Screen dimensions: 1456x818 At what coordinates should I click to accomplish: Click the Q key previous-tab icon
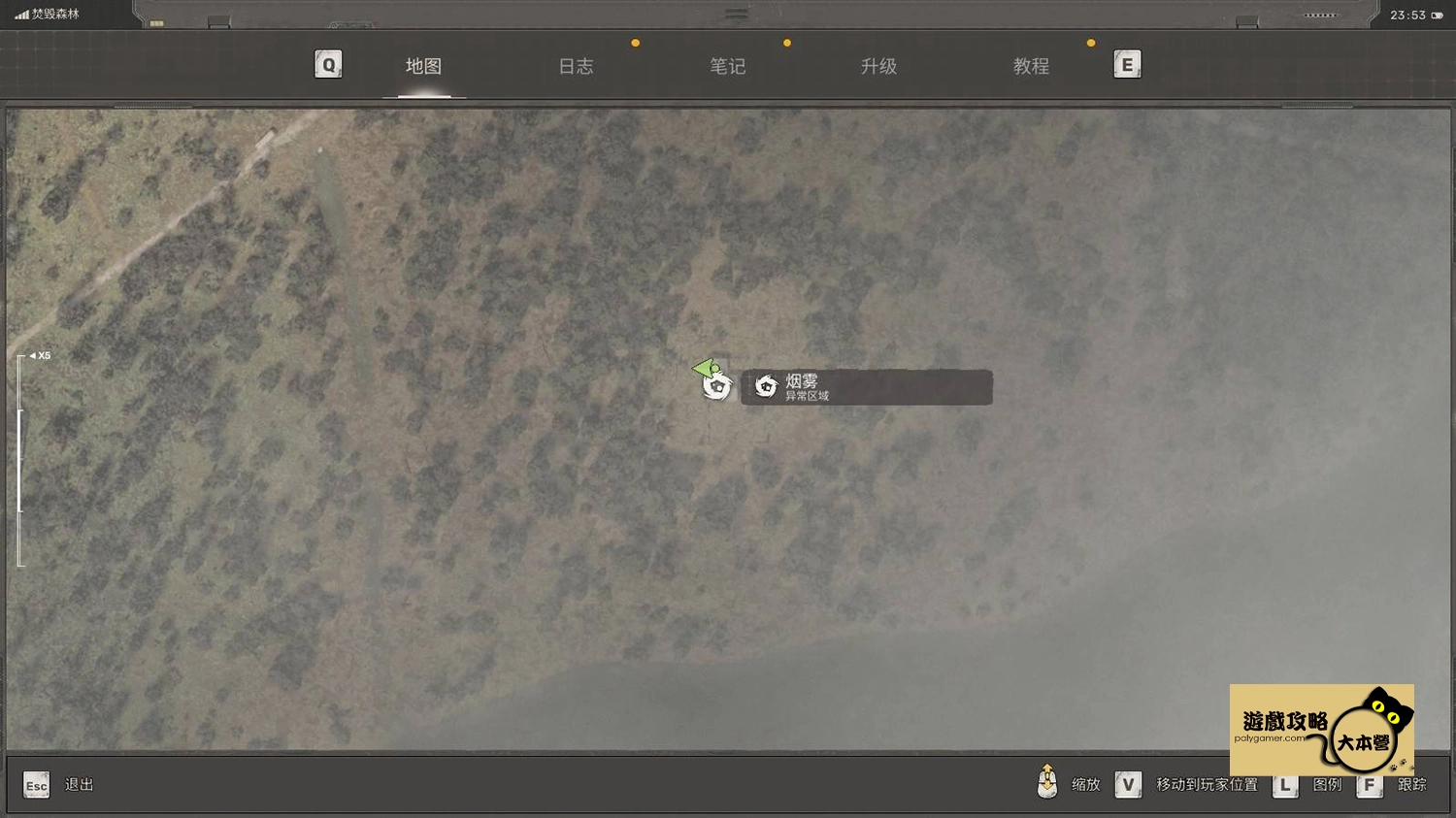pyautogui.click(x=328, y=65)
